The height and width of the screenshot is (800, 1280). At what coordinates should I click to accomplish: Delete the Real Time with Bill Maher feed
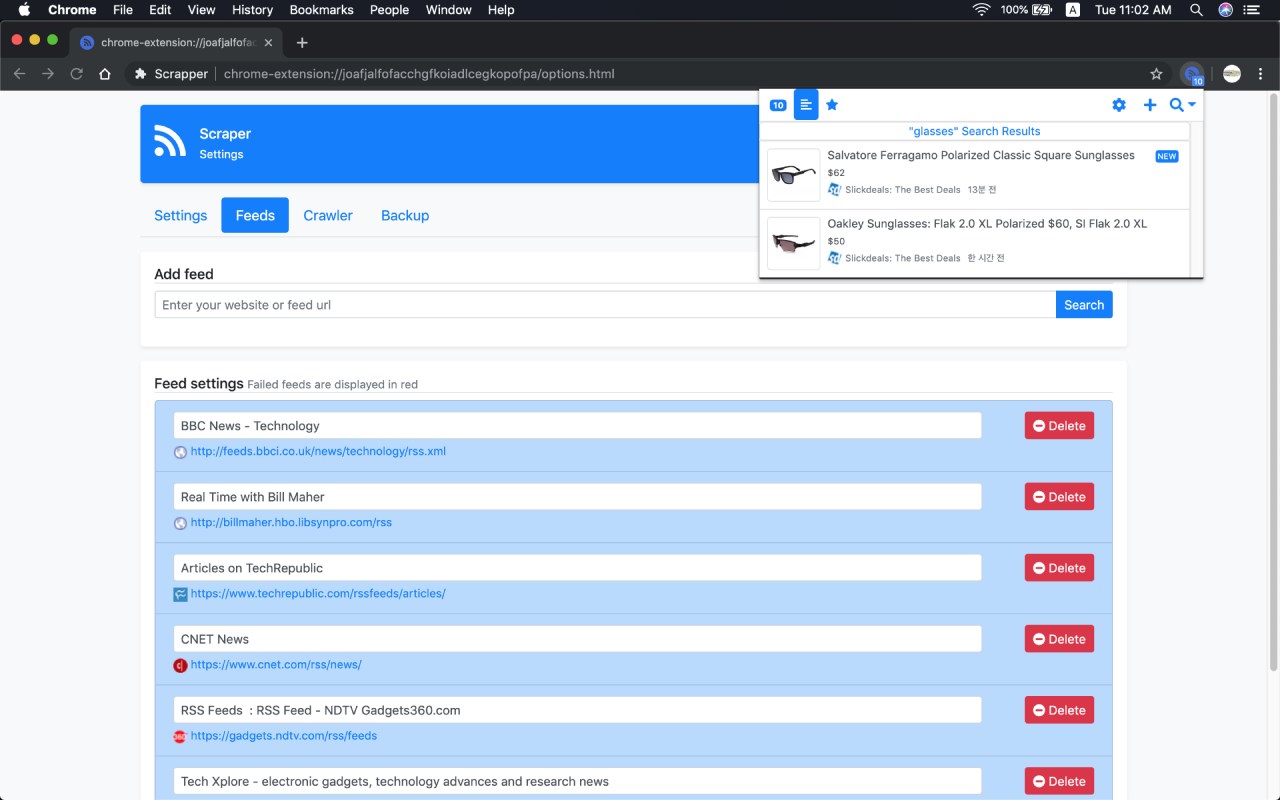pos(1059,497)
